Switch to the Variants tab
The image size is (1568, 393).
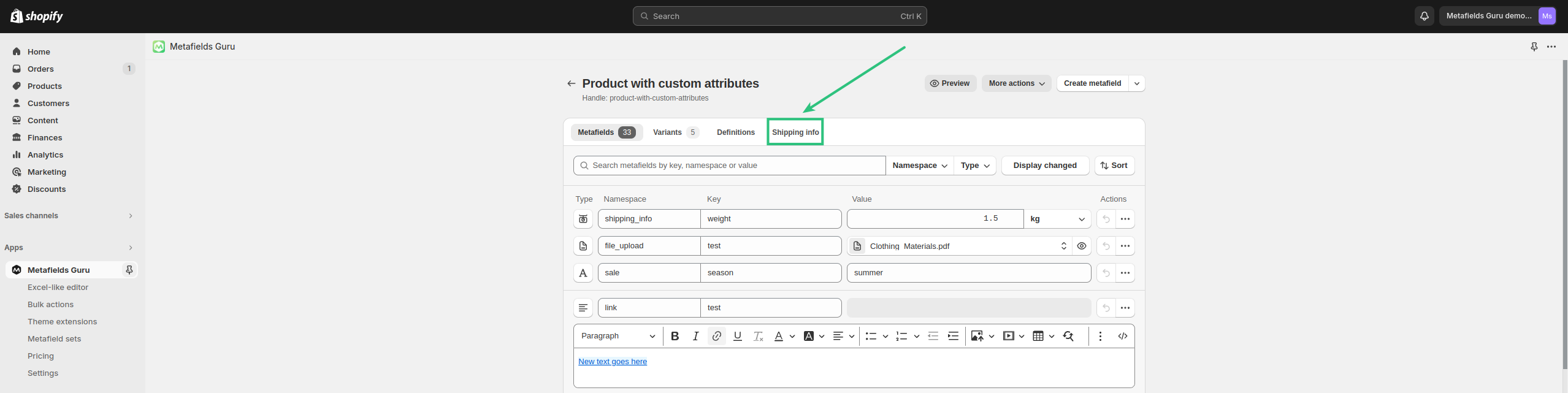pos(676,132)
